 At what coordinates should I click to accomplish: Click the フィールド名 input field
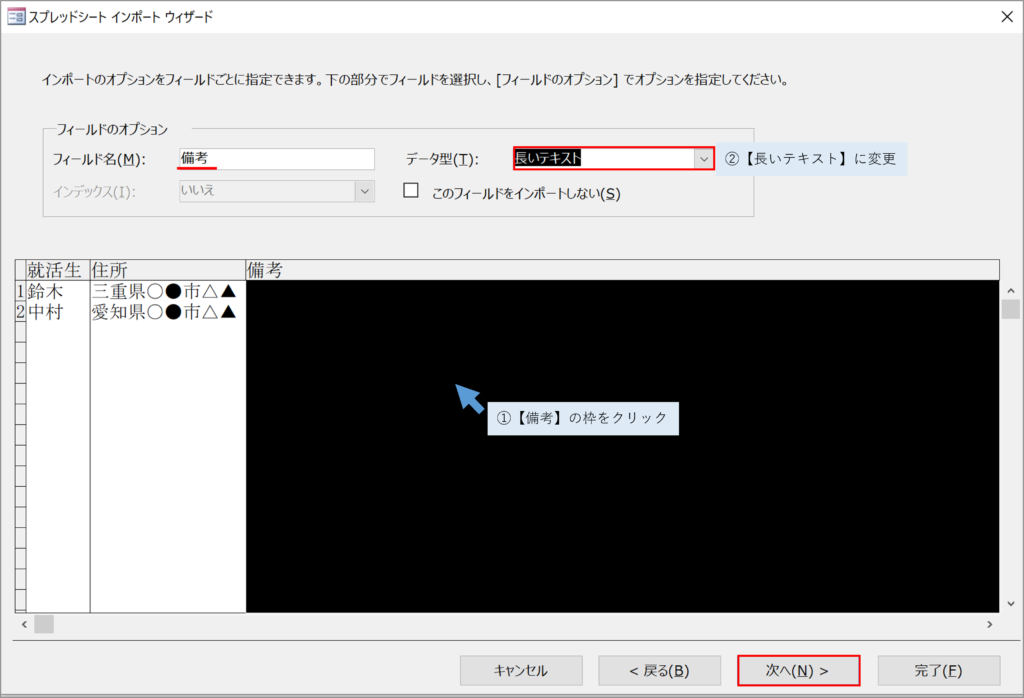276,159
